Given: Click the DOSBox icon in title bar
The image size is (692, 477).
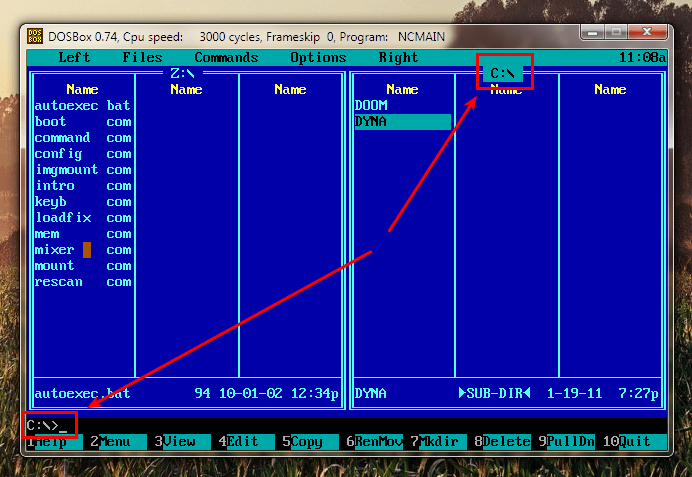Looking at the screenshot, I should coord(35,36).
